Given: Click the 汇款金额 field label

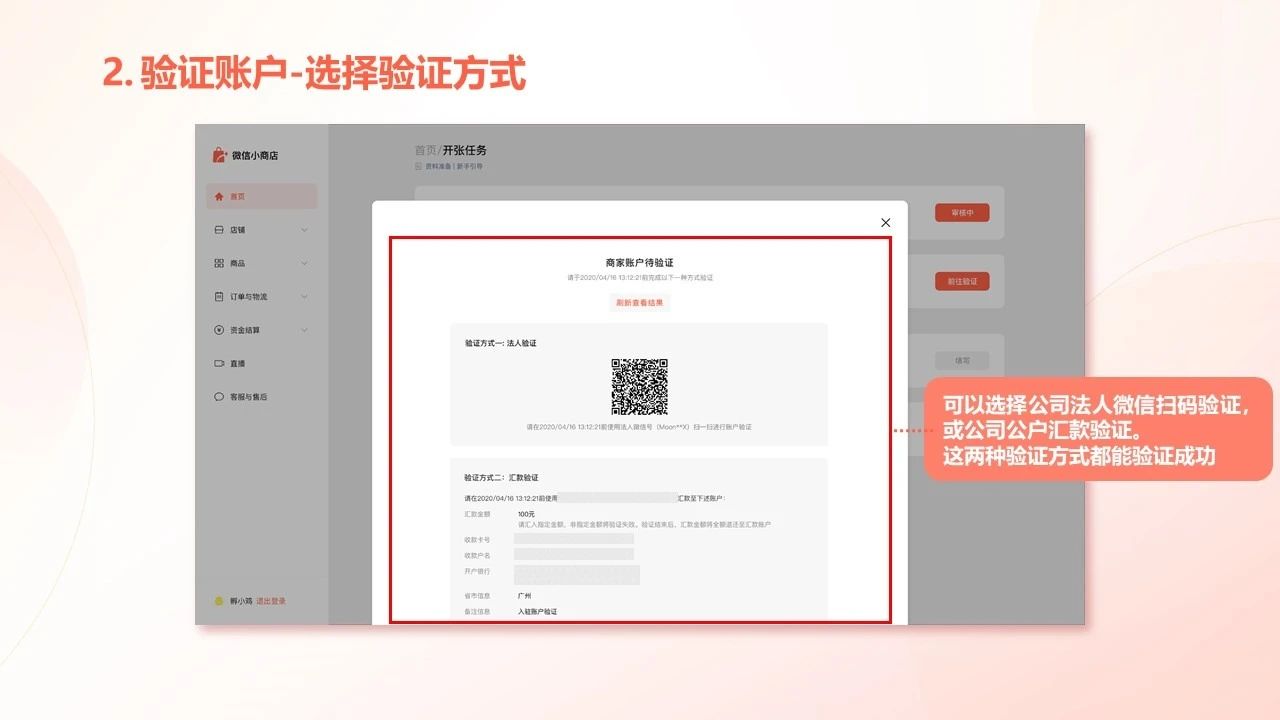Looking at the screenshot, I should [477, 514].
